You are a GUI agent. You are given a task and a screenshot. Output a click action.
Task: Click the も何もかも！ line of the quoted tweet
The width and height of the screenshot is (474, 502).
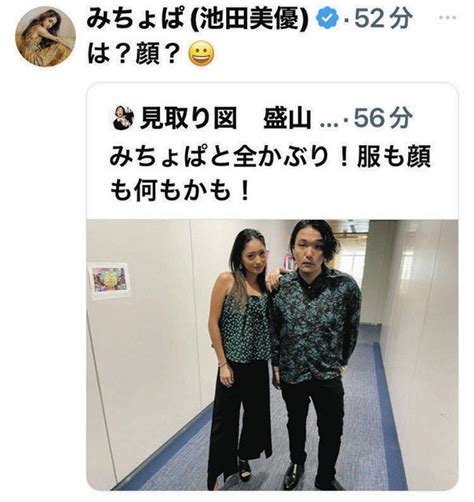coord(180,191)
